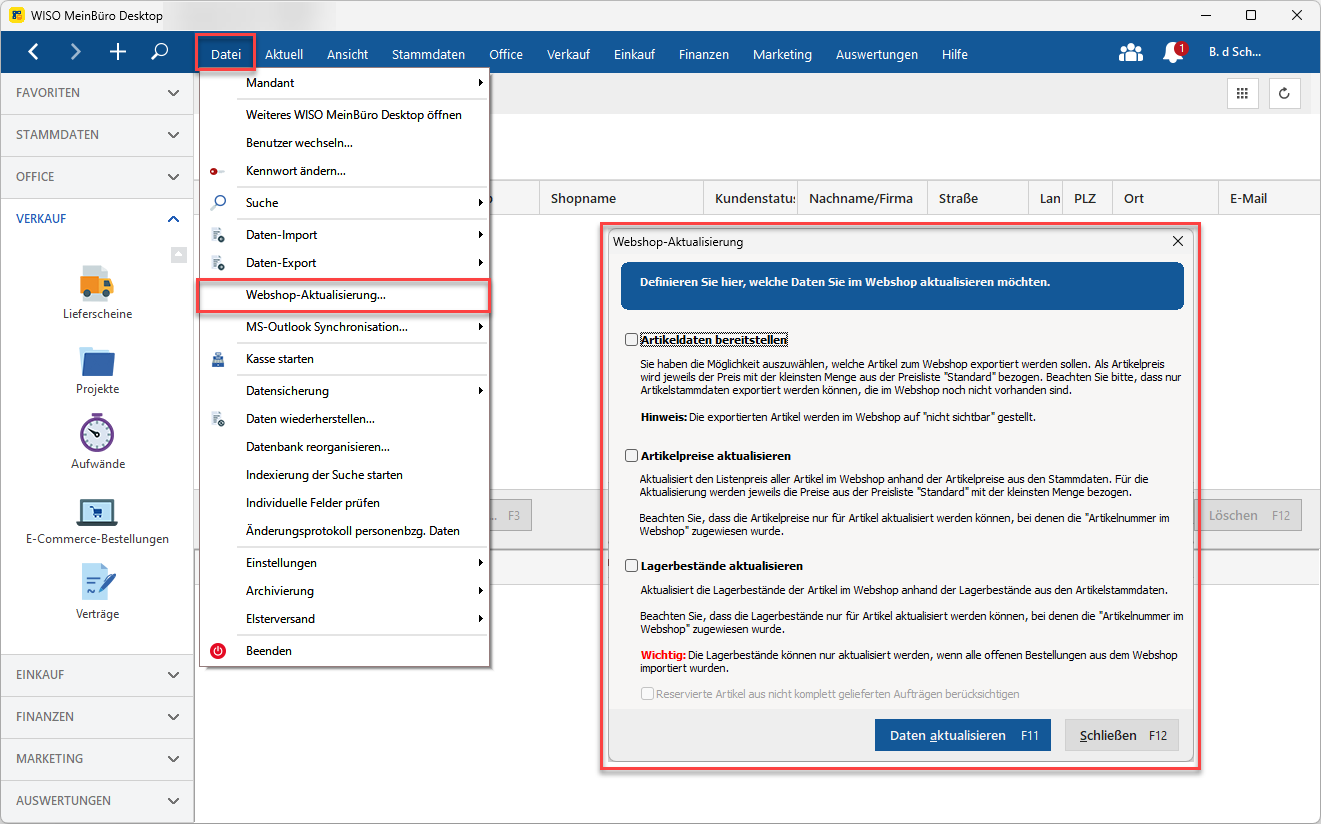Open Aufwände stopwatch icon
This screenshot has width=1321, height=824.
click(x=97, y=433)
